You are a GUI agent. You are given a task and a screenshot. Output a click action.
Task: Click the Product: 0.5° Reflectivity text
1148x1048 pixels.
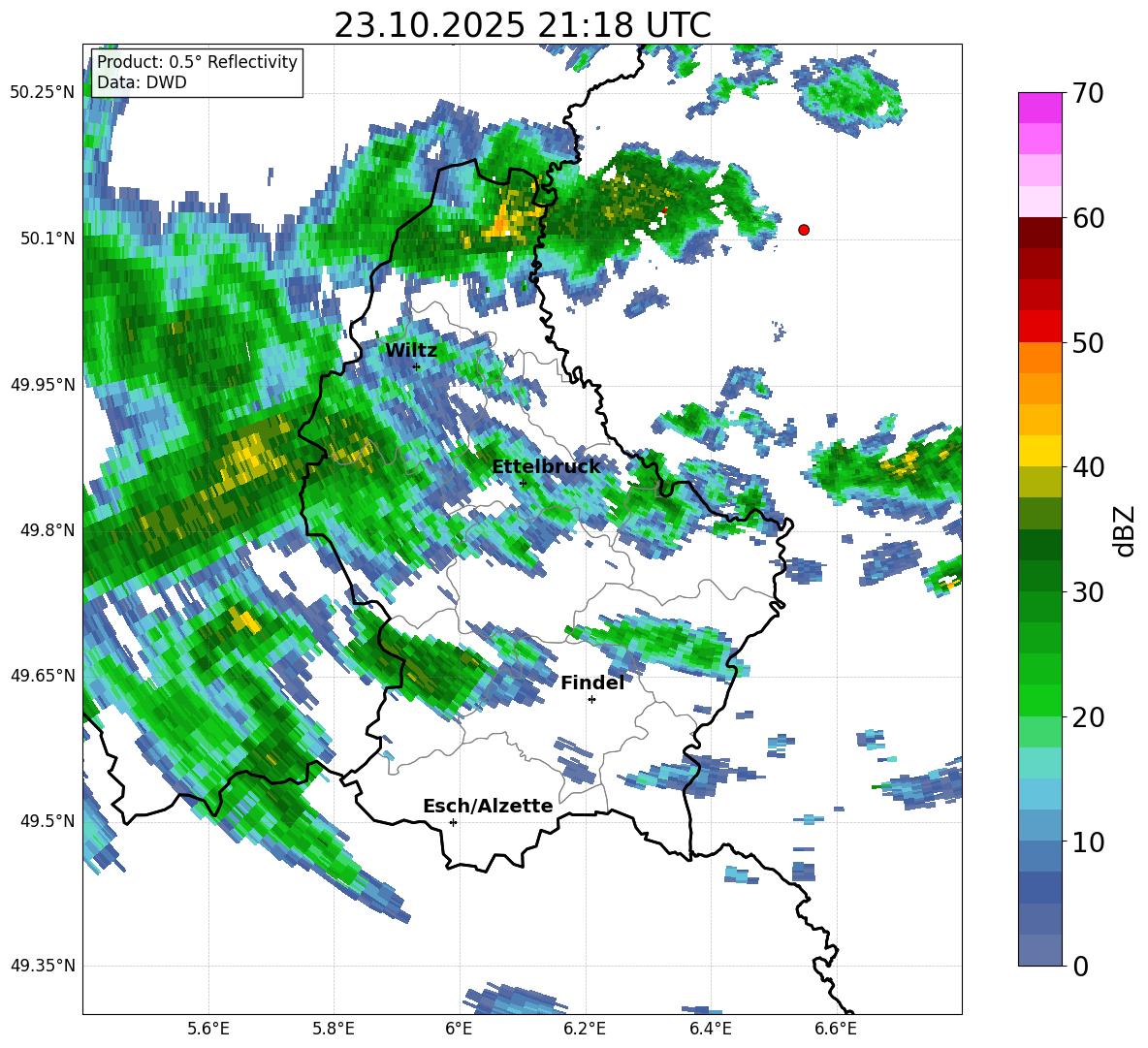(x=197, y=62)
